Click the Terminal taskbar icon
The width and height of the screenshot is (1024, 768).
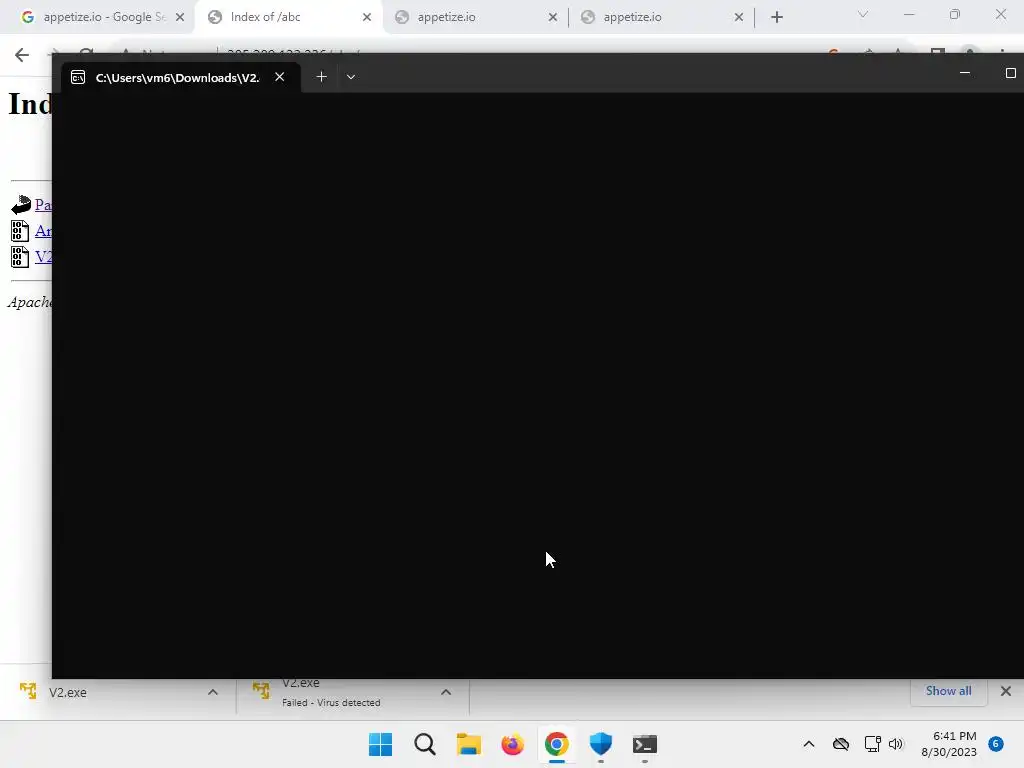pyautogui.click(x=645, y=744)
